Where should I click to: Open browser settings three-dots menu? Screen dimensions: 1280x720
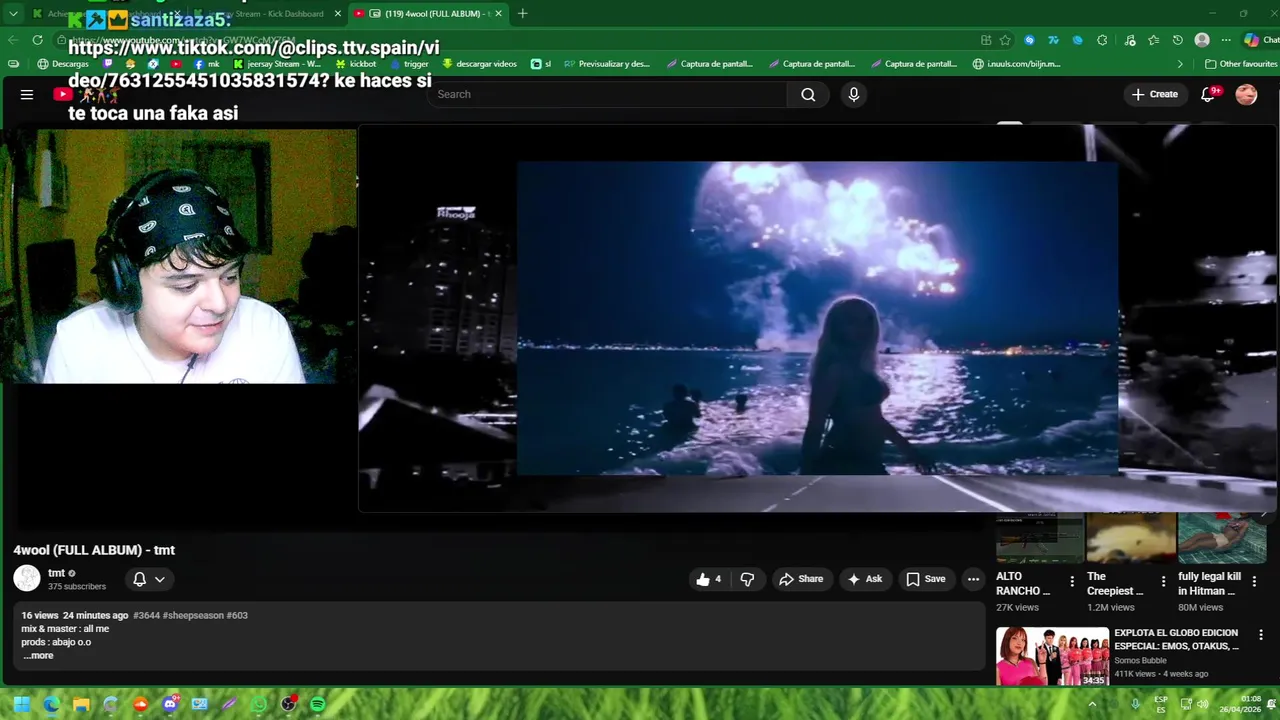(1226, 40)
